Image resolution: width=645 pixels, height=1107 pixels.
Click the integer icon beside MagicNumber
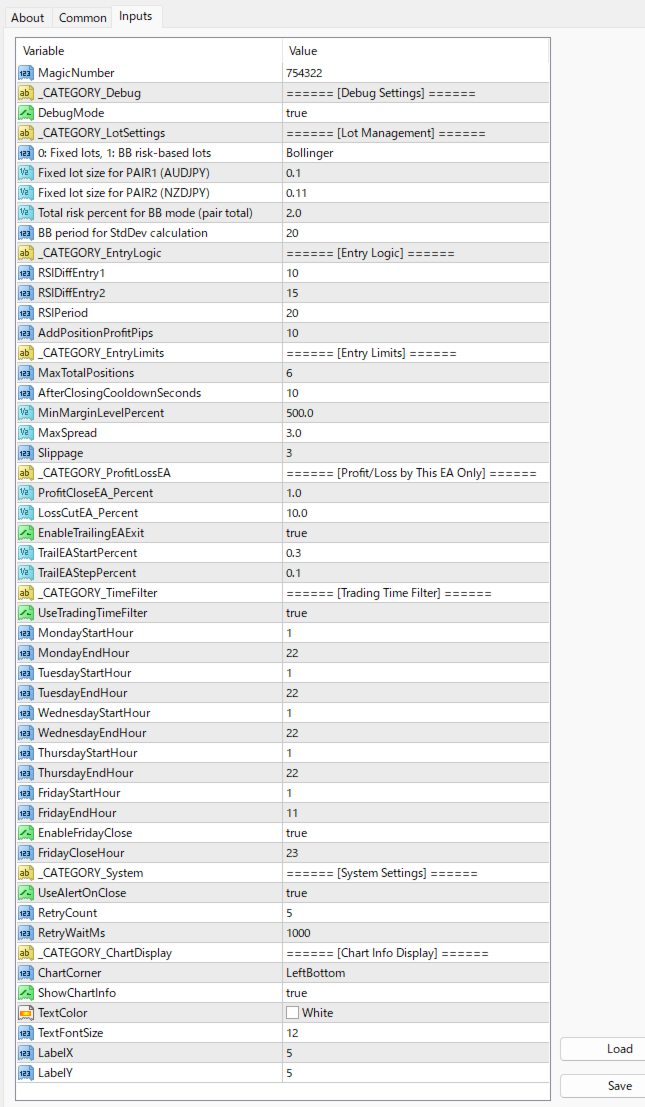[26, 73]
